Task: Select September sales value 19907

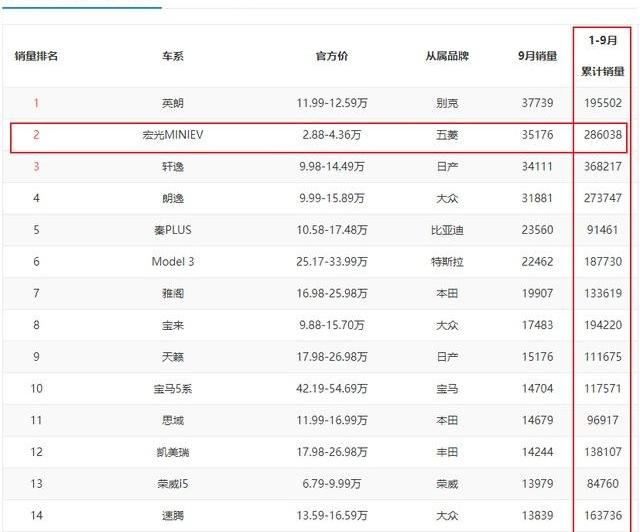Action: click(x=538, y=294)
